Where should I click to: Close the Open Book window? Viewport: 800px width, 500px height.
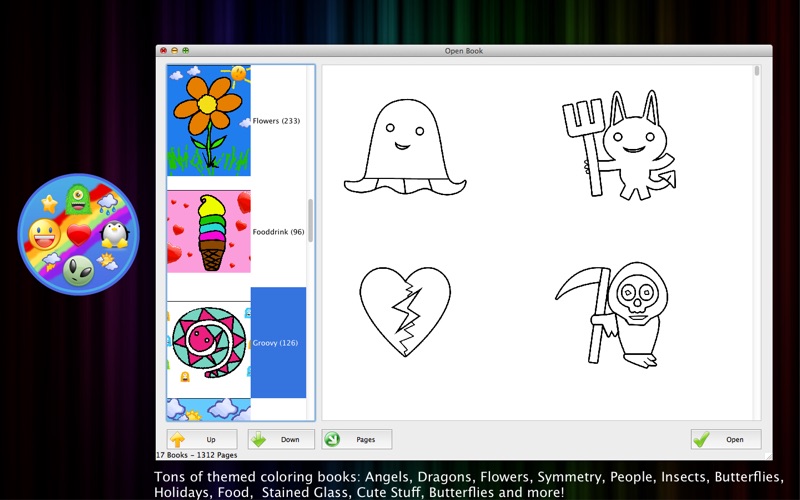click(x=163, y=50)
